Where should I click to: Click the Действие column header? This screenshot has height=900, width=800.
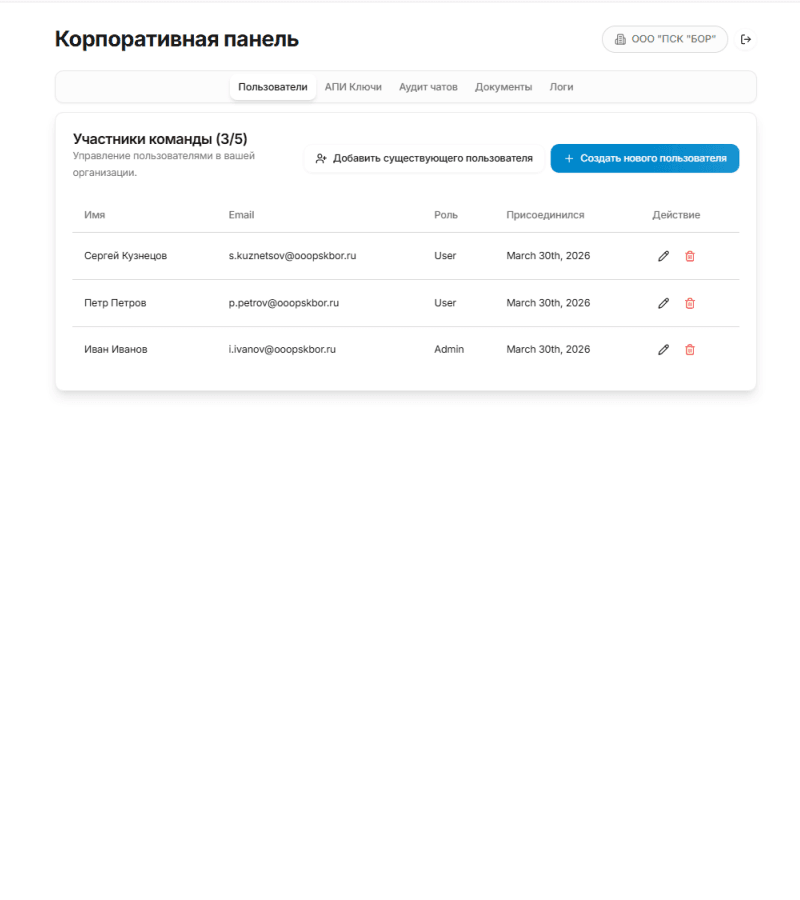676,215
